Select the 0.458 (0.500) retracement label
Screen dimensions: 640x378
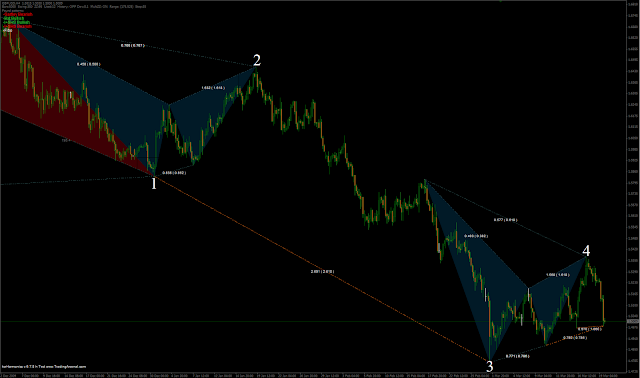click(88, 64)
